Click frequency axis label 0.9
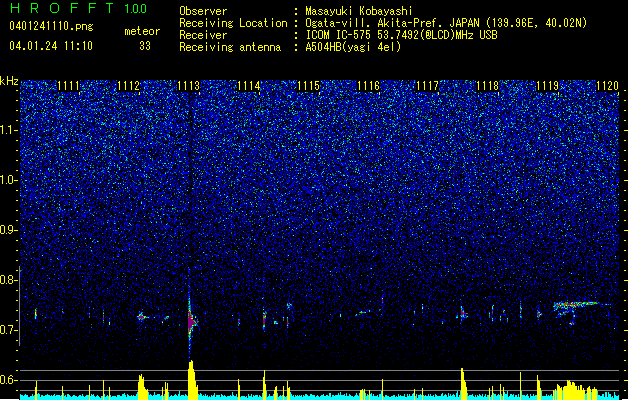This screenshot has height=400, width=629. point(9,230)
